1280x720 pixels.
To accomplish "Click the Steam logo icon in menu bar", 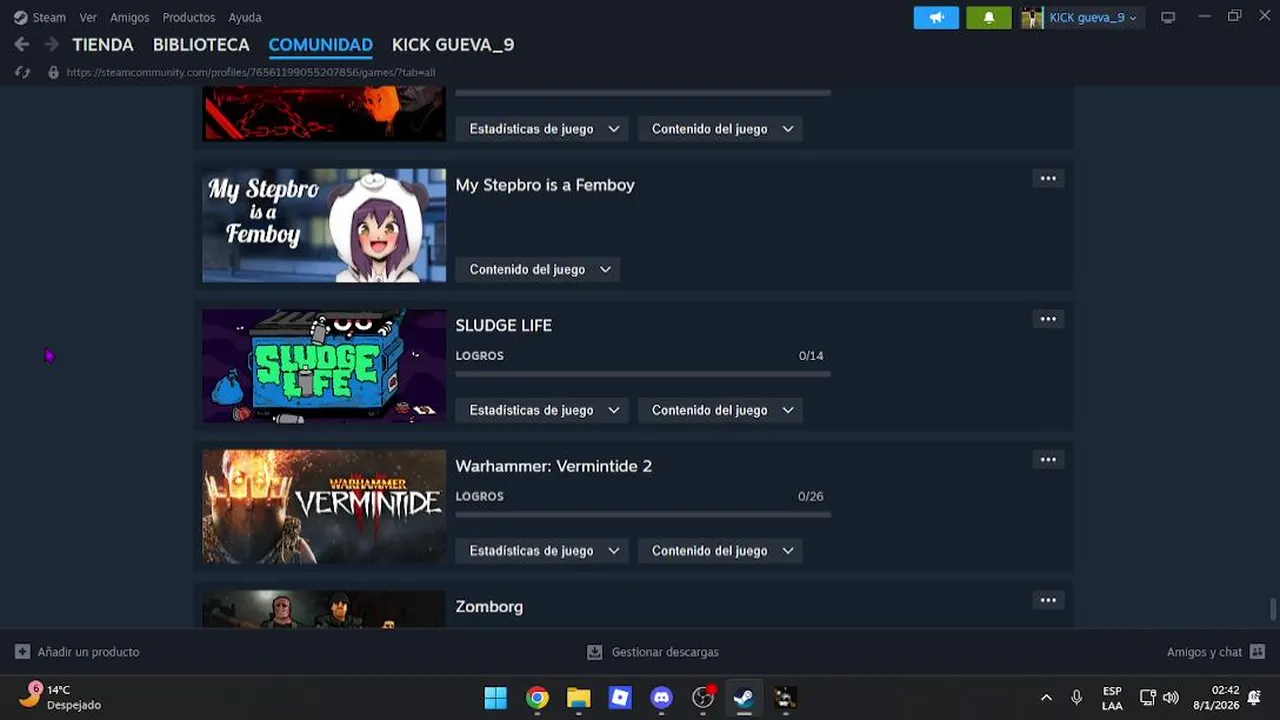I will pos(20,17).
